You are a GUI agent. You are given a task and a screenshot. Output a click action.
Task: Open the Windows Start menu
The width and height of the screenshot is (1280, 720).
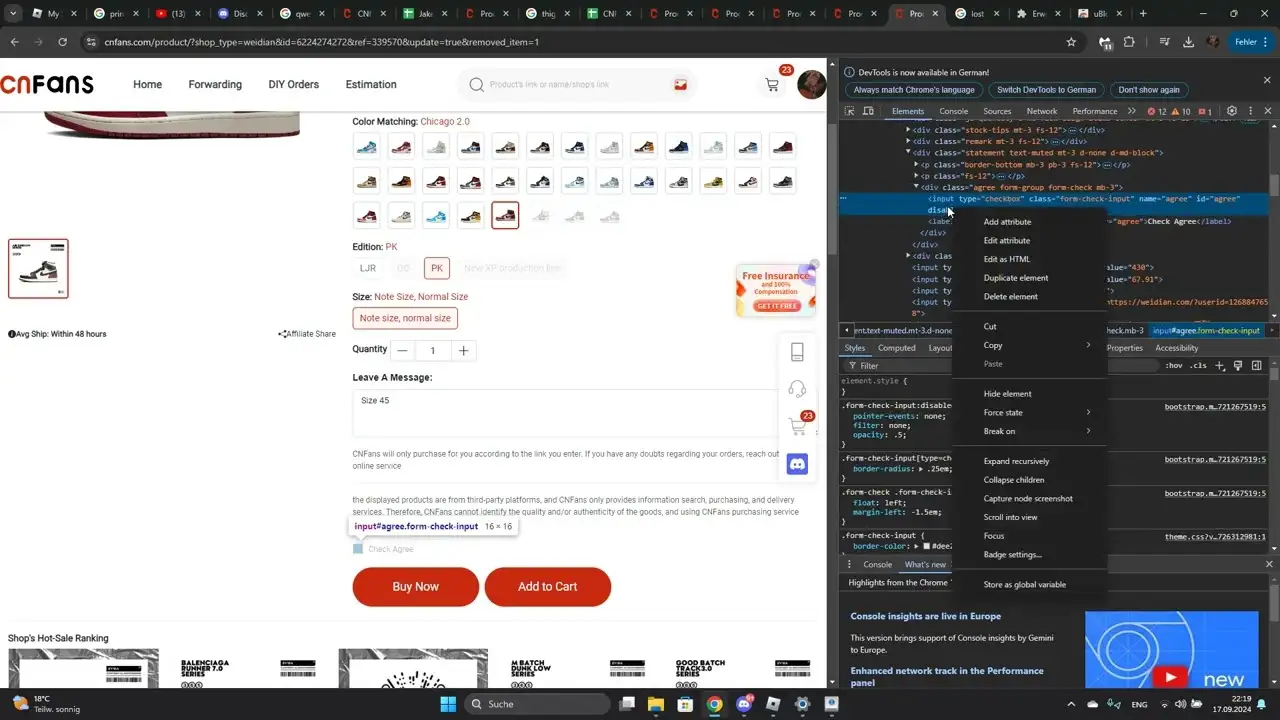[x=448, y=704]
